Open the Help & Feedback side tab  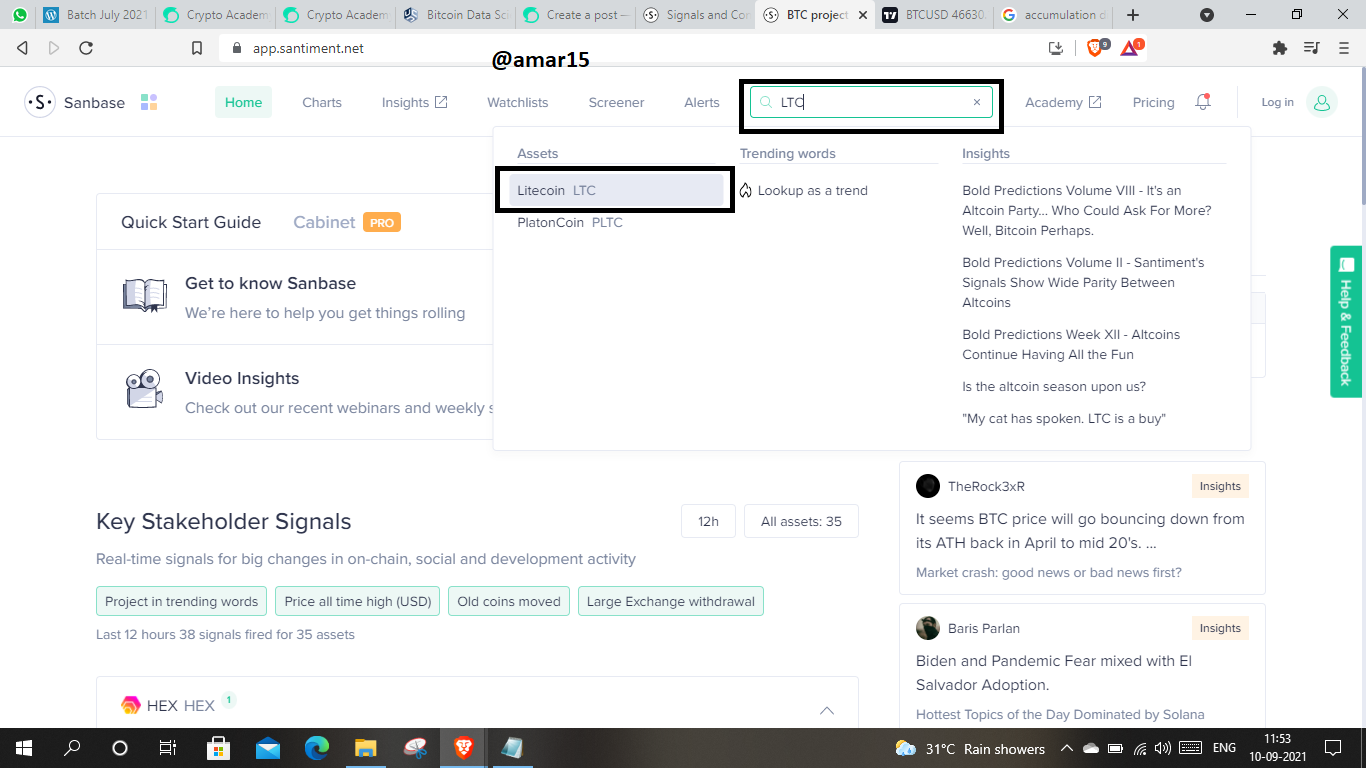pos(1346,321)
